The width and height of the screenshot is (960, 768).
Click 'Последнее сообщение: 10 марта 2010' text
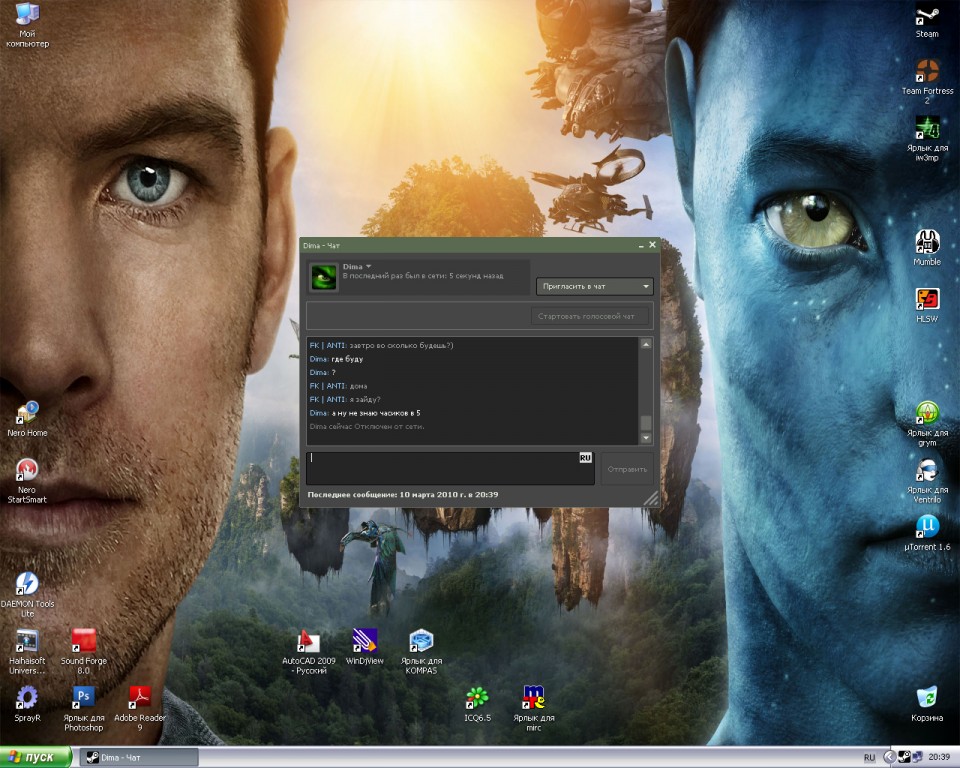pyautogui.click(x=403, y=495)
